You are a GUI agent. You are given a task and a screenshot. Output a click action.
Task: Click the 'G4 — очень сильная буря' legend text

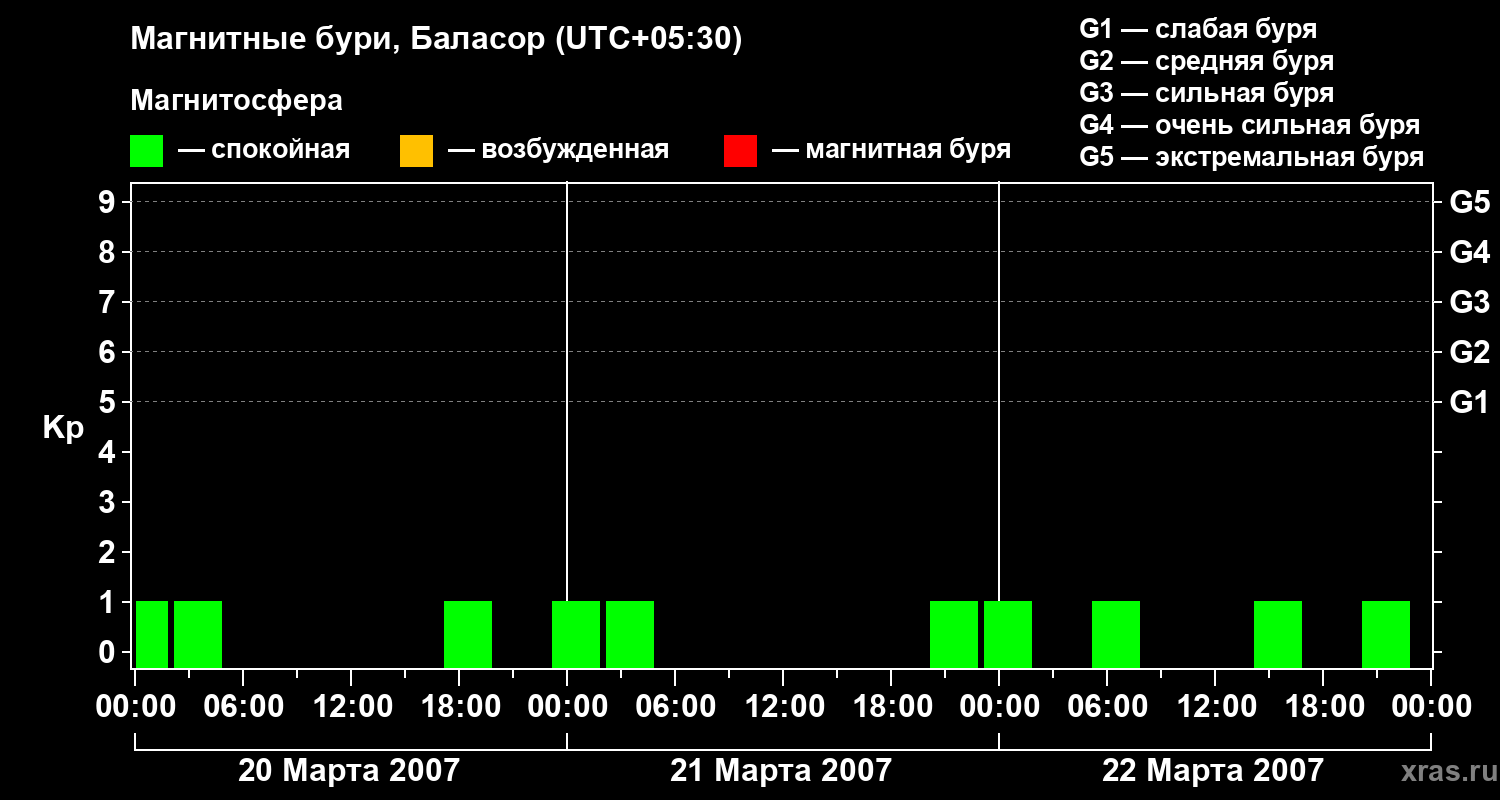click(1250, 125)
